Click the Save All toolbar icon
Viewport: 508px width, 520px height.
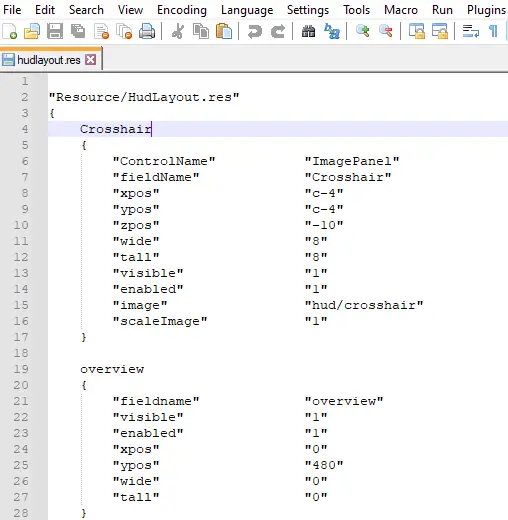click(x=78, y=32)
